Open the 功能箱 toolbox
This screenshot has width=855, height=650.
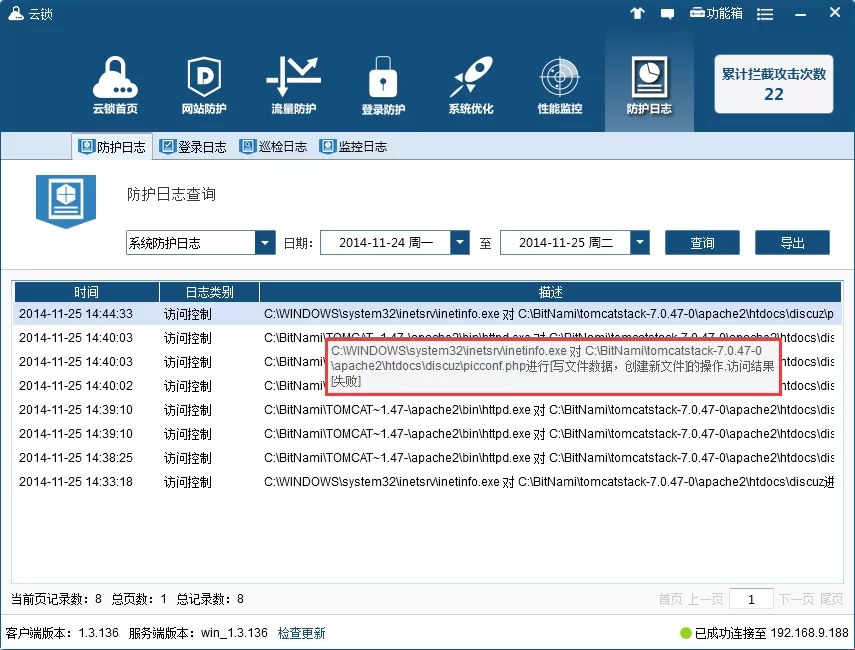716,13
